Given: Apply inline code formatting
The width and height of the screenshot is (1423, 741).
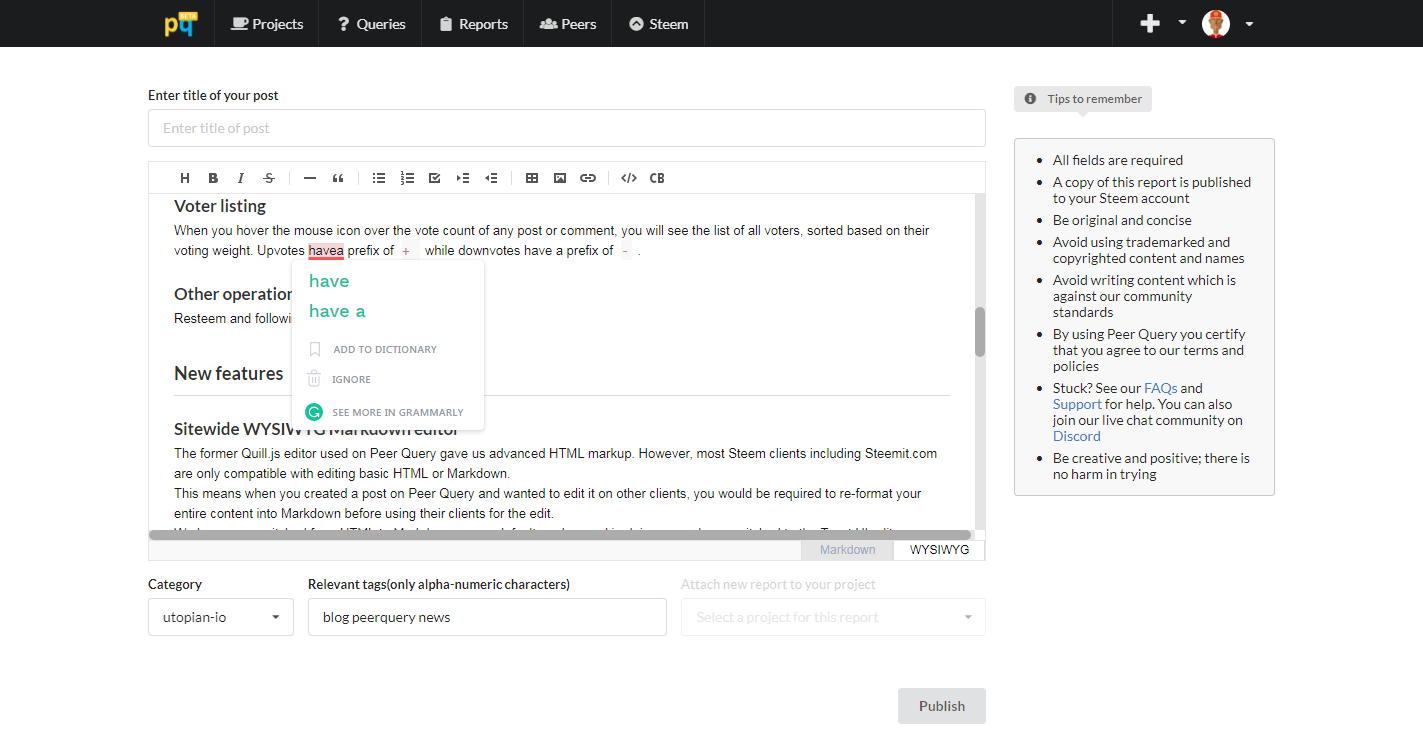Looking at the screenshot, I should pyautogui.click(x=629, y=178).
